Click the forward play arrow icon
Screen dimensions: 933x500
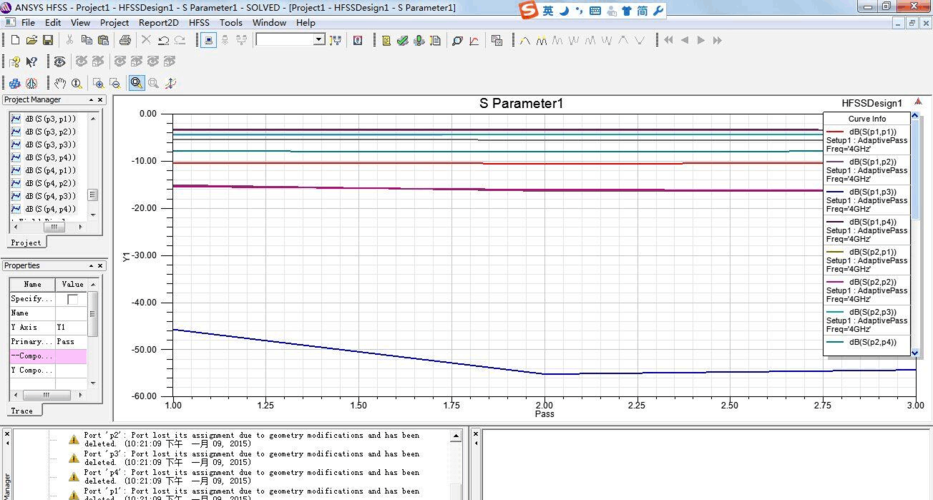[x=701, y=40]
